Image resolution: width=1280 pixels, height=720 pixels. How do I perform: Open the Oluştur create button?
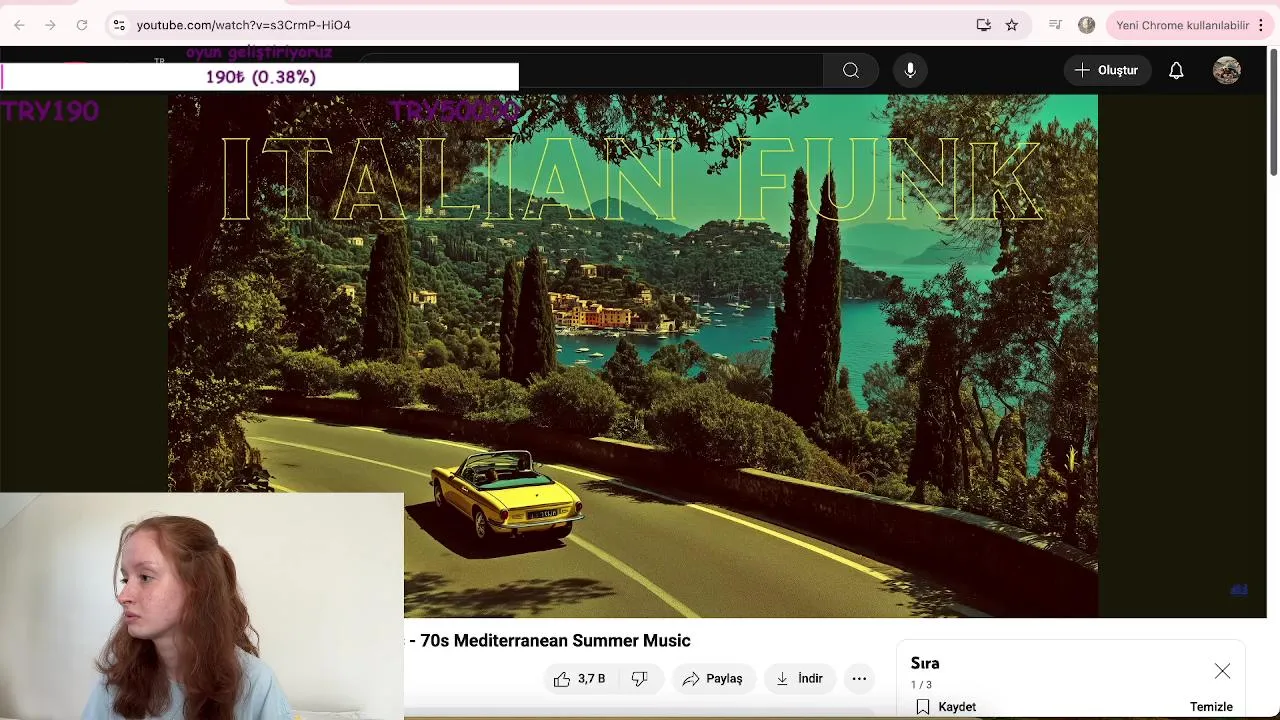pos(1107,70)
